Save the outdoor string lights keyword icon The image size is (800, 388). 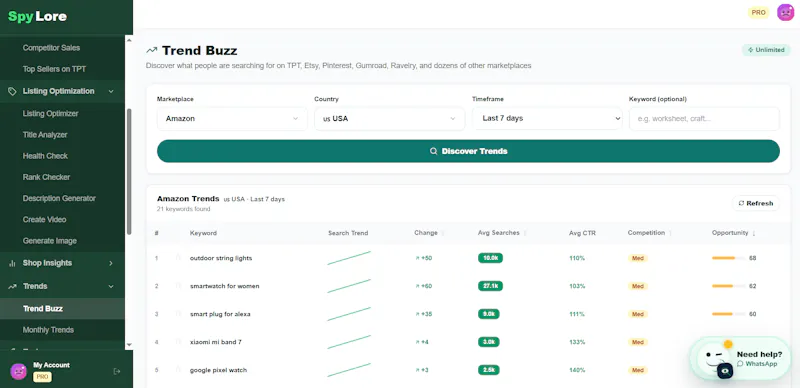click(x=178, y=258)
